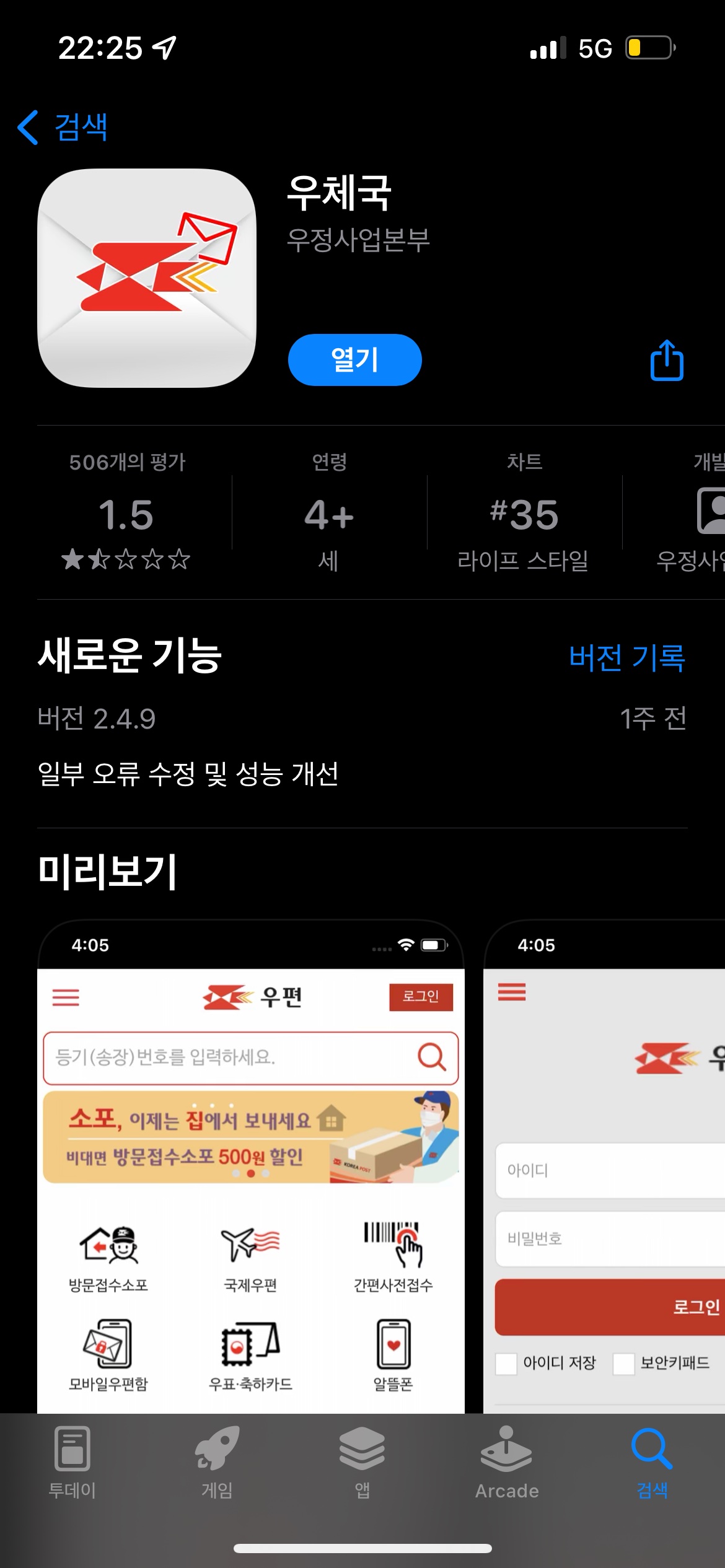Click the 우체국 app icon

pyautogui.click(x=147, y=278)
